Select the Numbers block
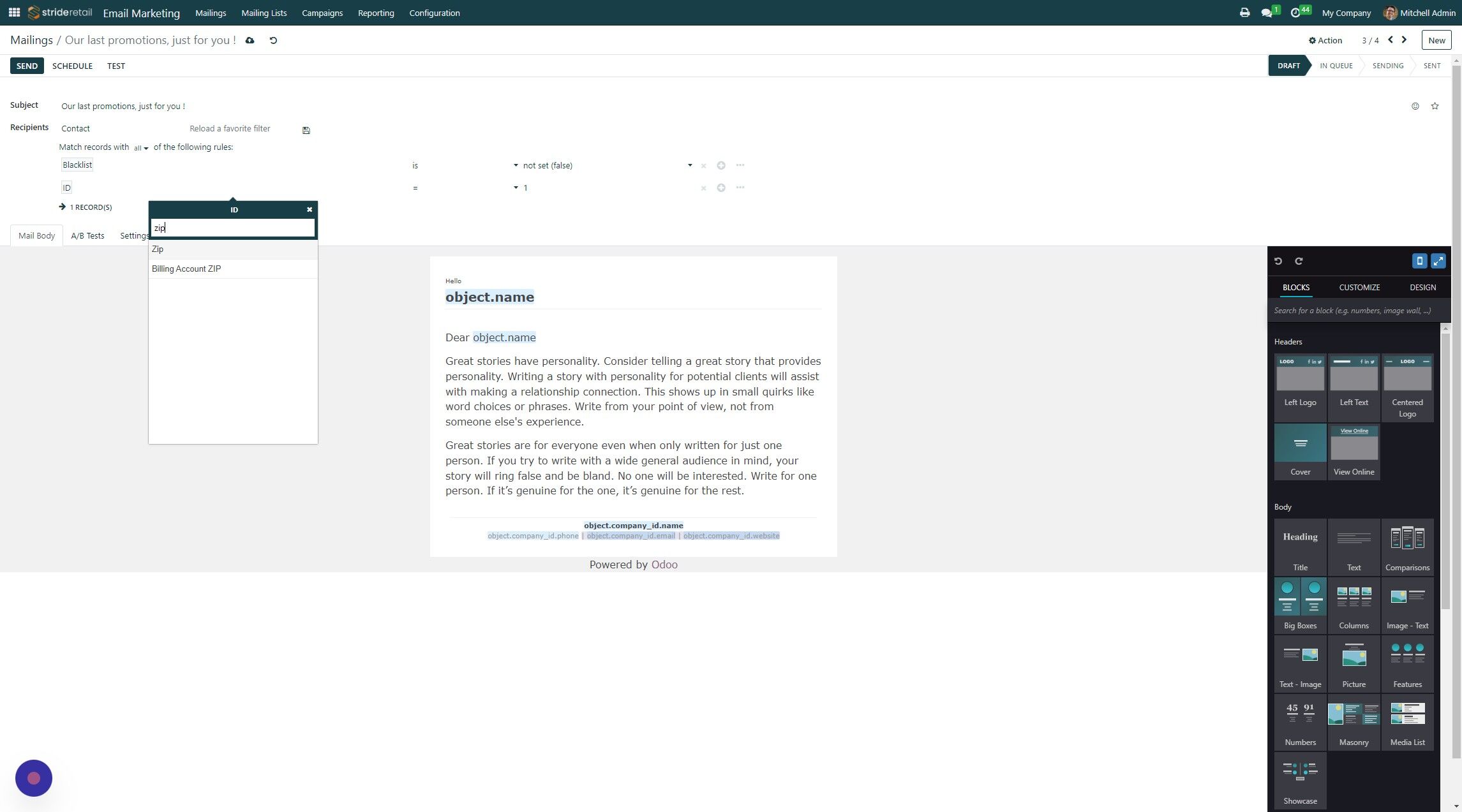 [x=1300, y=721]
